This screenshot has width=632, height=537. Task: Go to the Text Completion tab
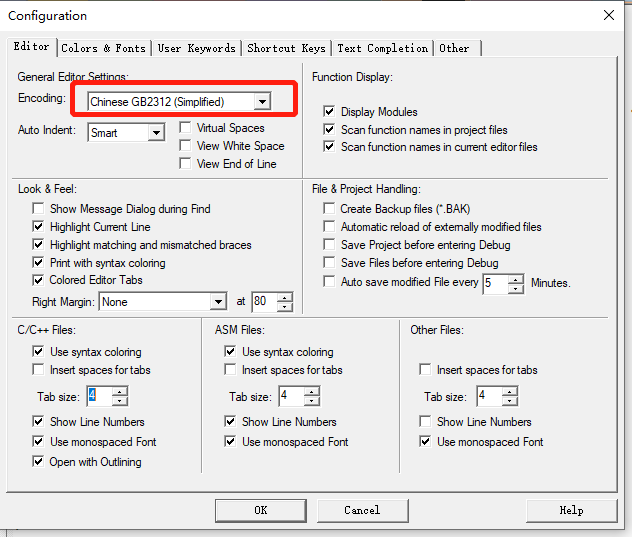coord(383,48)
